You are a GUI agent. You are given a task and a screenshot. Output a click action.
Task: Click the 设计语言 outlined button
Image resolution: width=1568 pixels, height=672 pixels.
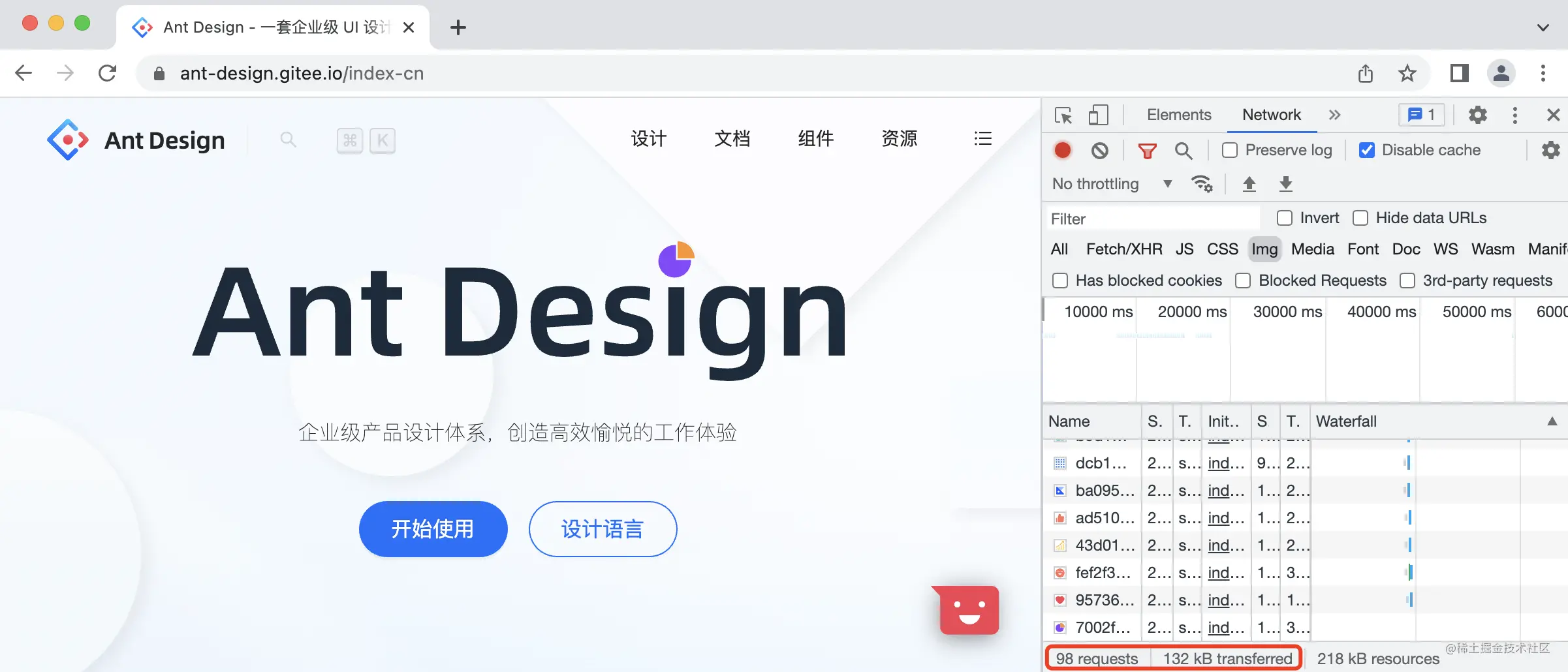[603, 528]
